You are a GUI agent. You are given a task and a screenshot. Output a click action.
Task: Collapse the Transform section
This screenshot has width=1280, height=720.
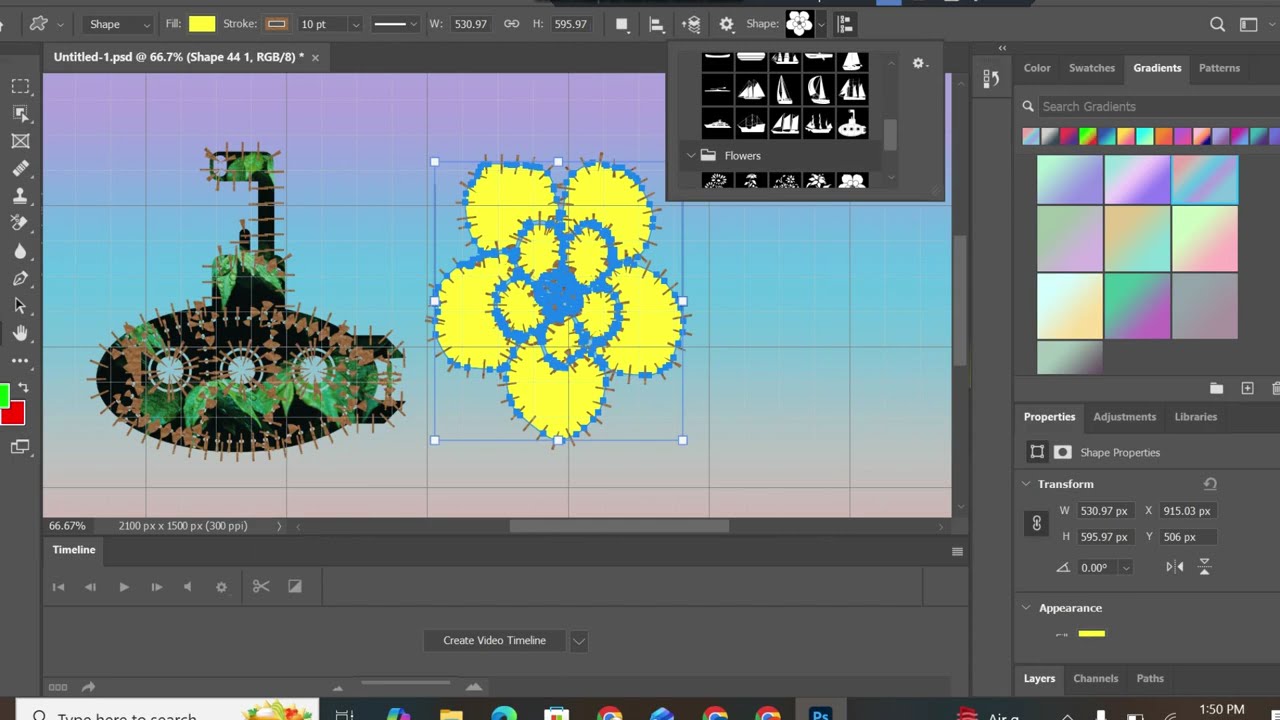click(1026, 484)
